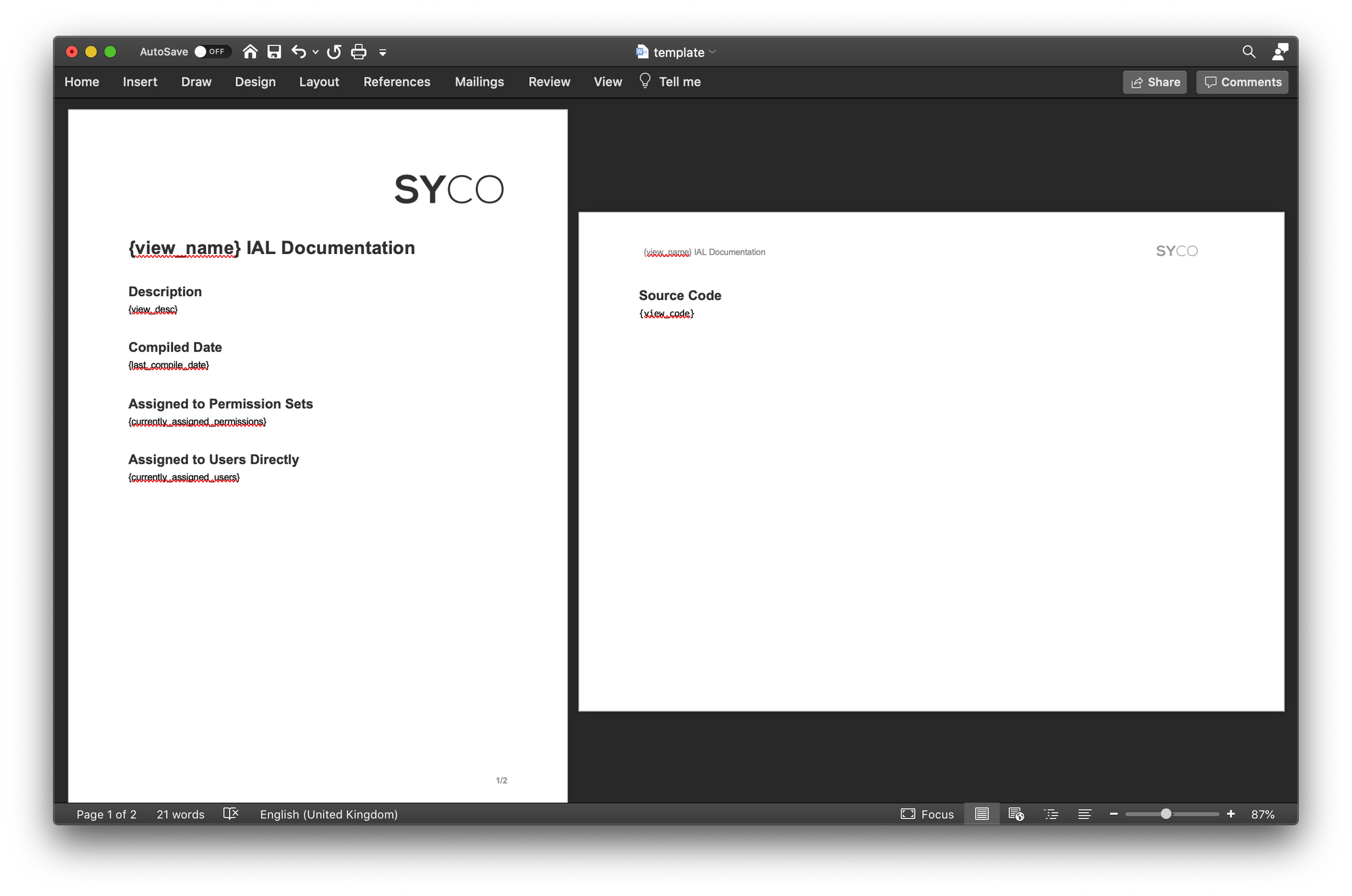Switch to the Mailings tab
The height and width of the screenshot is (896, 1352).
479,82
